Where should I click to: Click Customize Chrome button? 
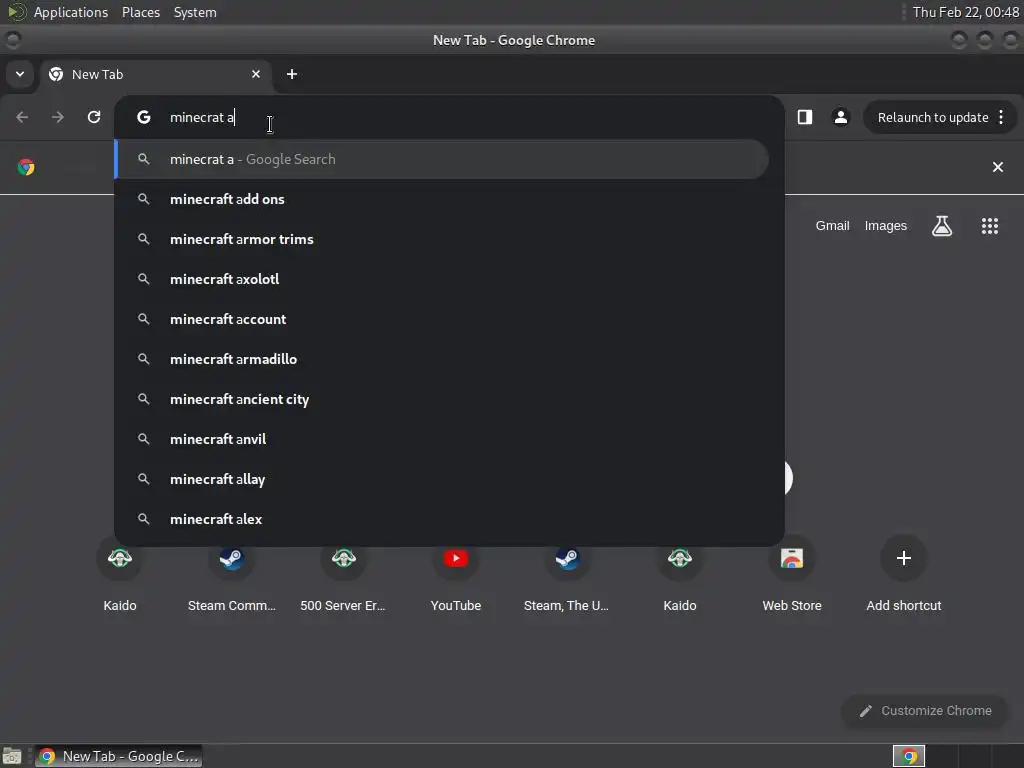point(925,711)
